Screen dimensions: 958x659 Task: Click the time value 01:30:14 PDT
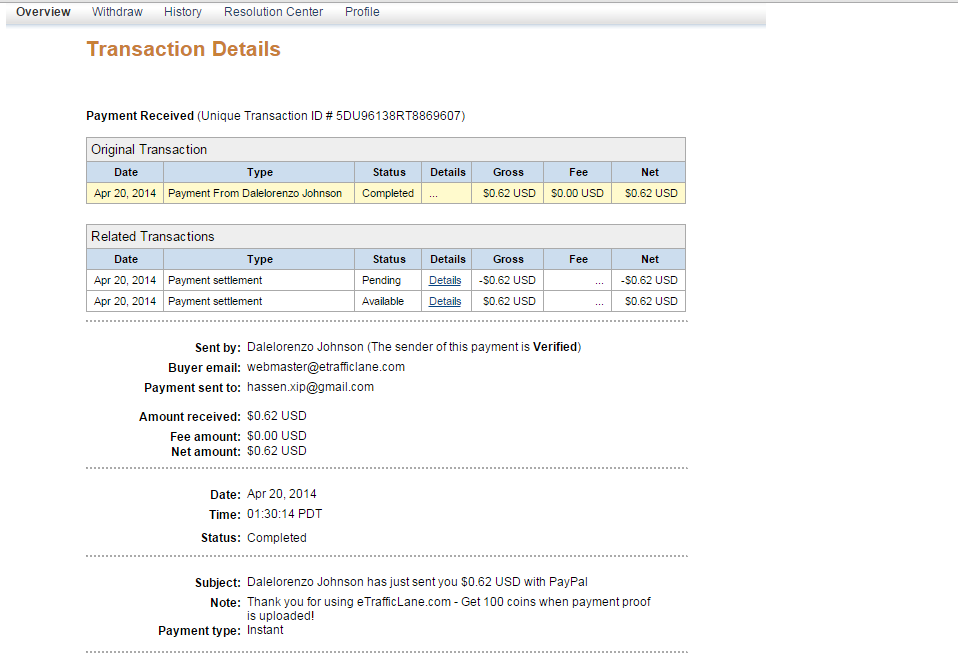(284, 514)
